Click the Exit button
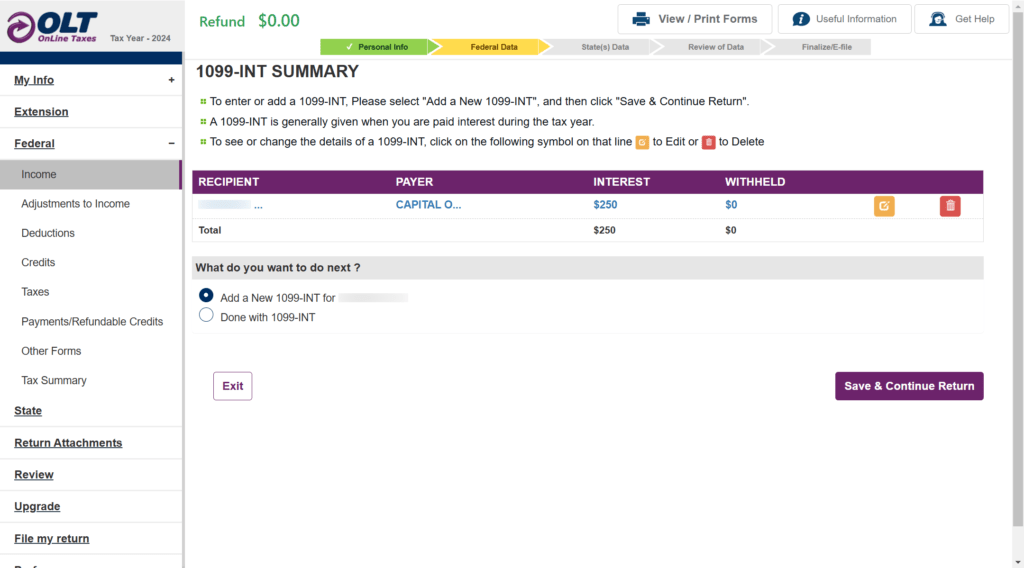This screenshot has height=568, width=1024. pyautogui.click(x=232, y=386)
